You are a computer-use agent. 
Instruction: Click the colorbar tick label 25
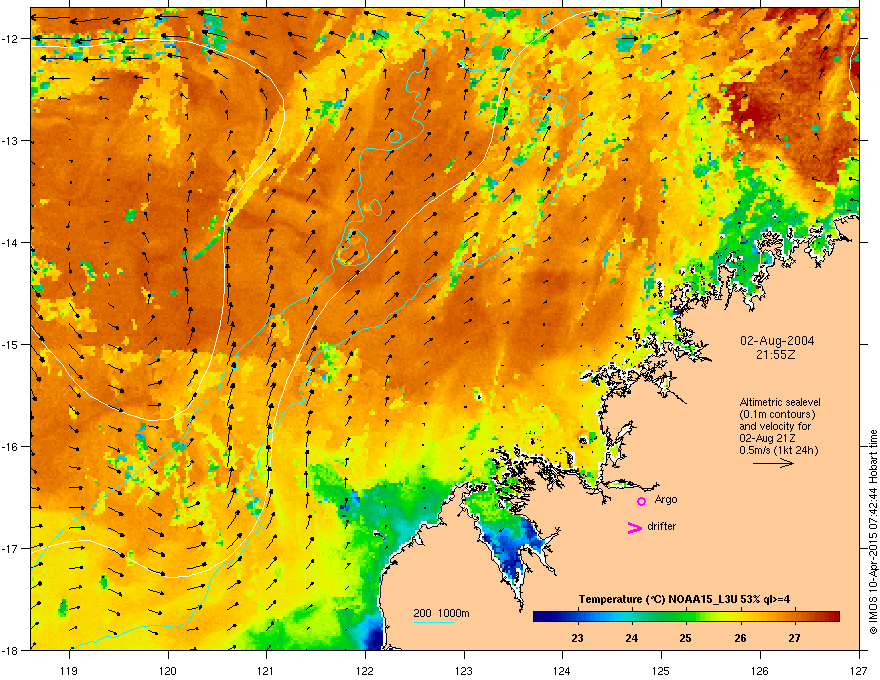pos(685,638)
